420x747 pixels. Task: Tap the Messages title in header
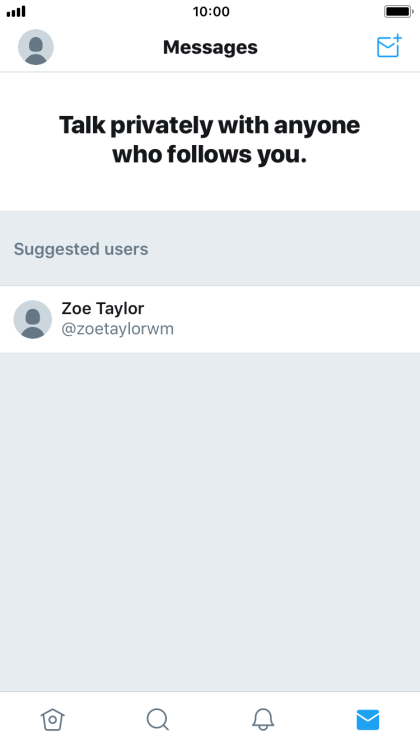click(x=210, y=47)
